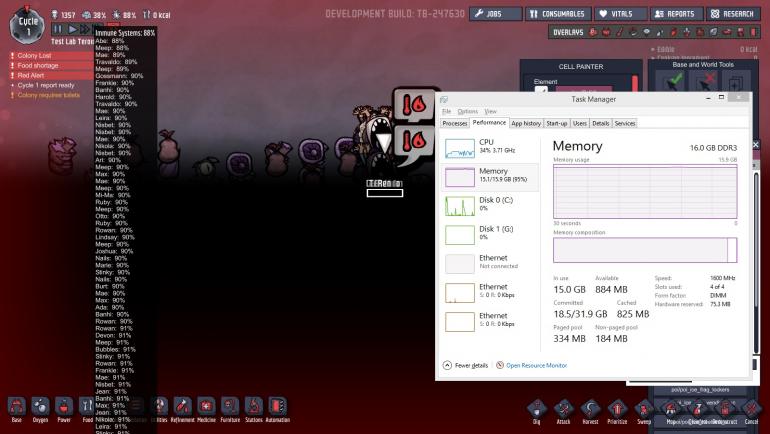The image size is (770, 434).
Task: Select the Harvest tool
Action: tap(590, 411)
